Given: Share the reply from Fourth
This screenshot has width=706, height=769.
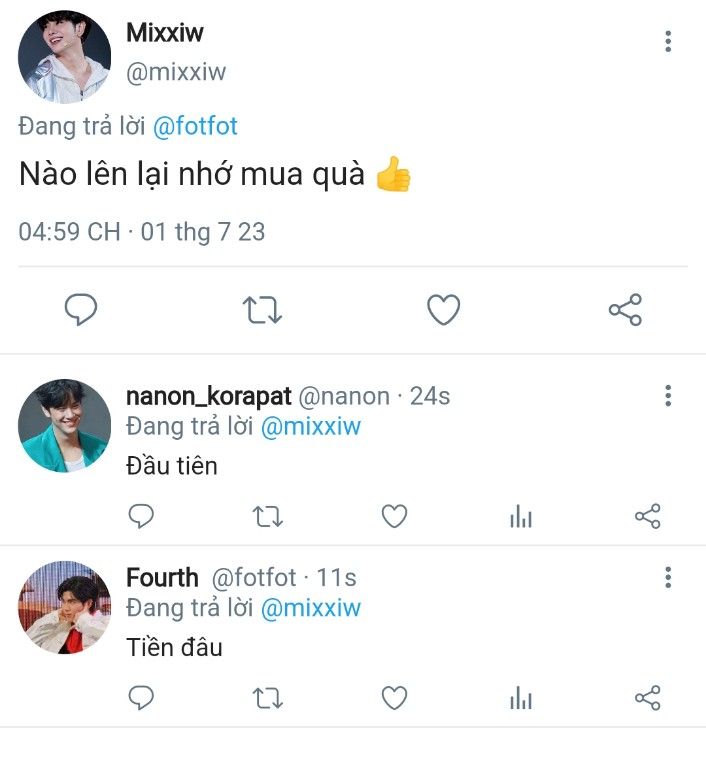Looking at the screenshot, I should pos(648,697).
